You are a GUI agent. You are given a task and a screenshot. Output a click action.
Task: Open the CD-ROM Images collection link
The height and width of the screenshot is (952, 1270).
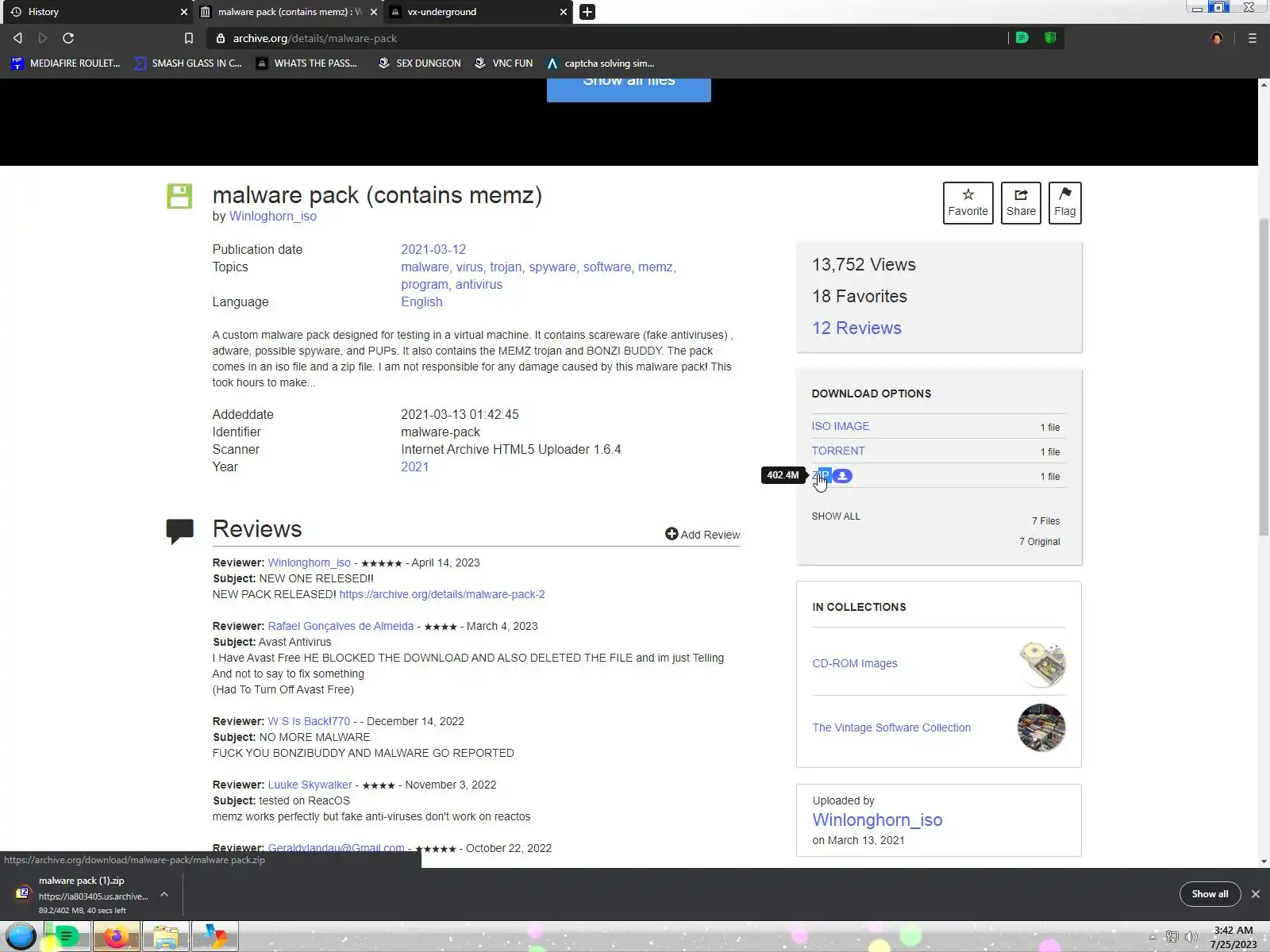coord(854,663)
